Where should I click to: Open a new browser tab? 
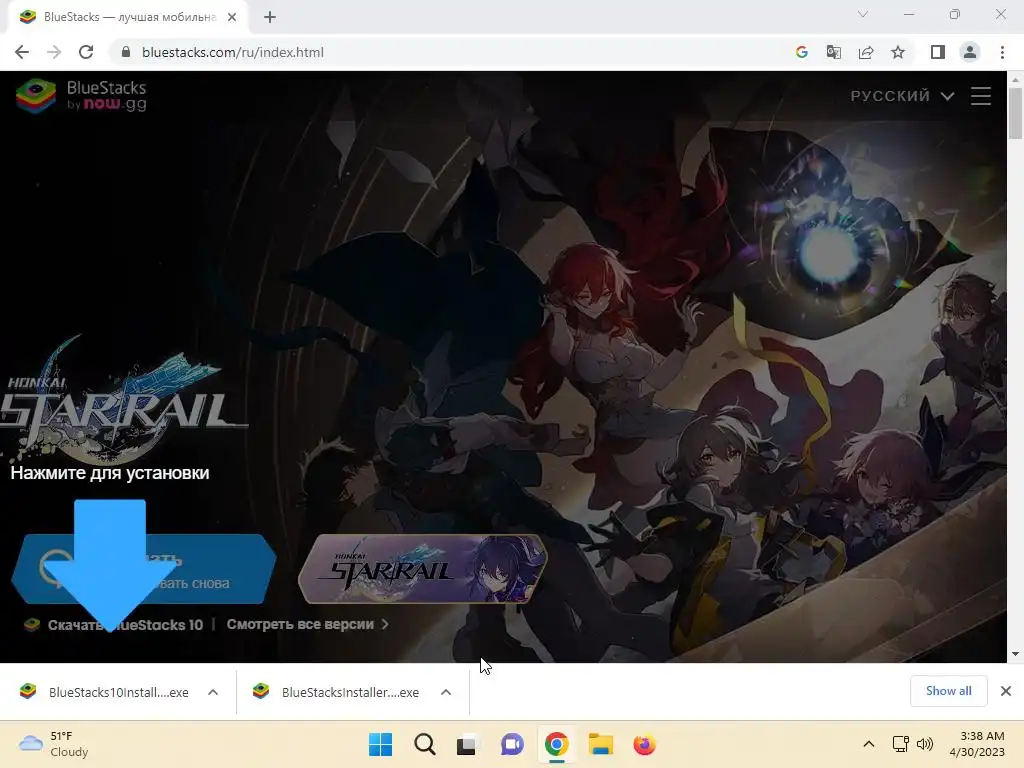(x=270, y=17)
